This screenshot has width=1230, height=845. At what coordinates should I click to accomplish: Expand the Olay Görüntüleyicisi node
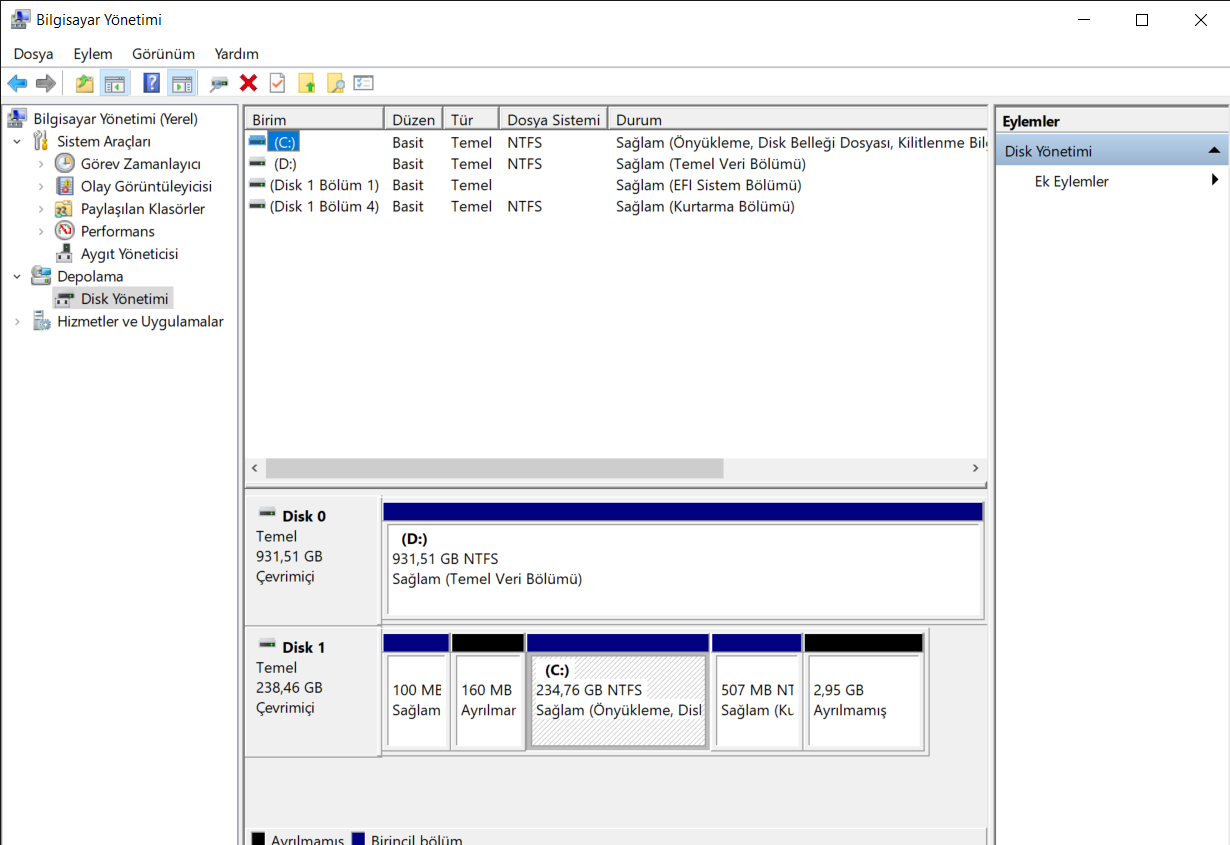(41, 186)
